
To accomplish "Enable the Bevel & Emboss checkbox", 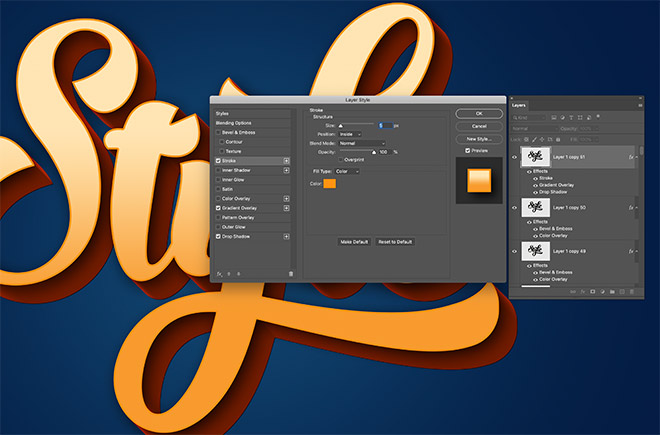I will [x=219, y=132].
